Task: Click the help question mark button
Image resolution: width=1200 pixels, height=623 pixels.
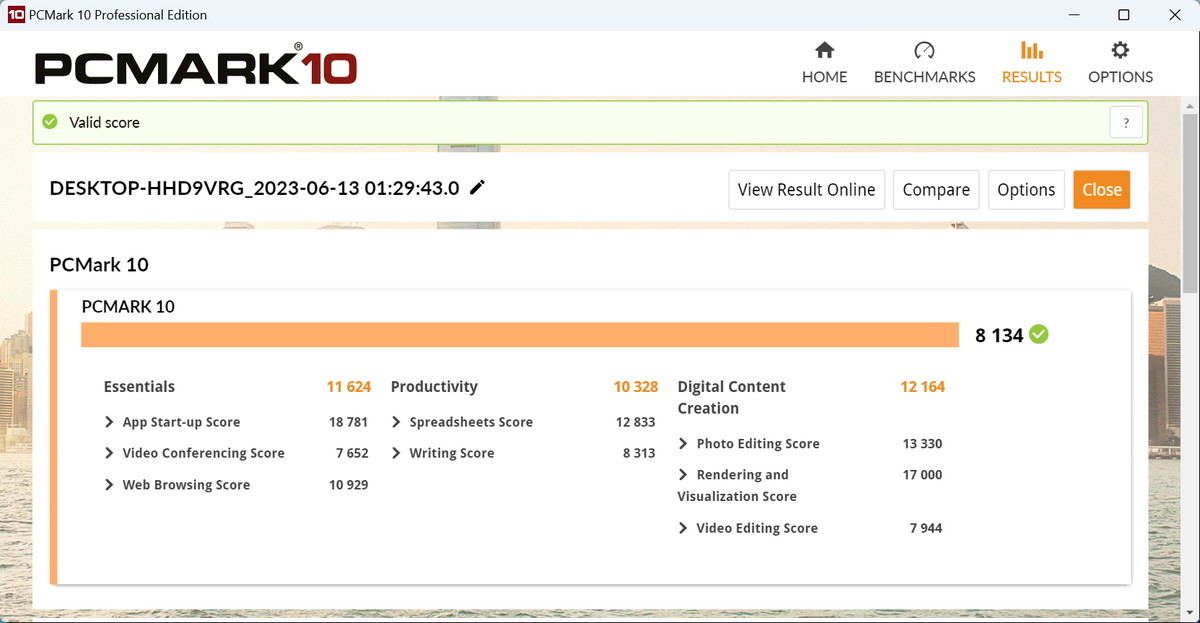Action: point(1126,123)
